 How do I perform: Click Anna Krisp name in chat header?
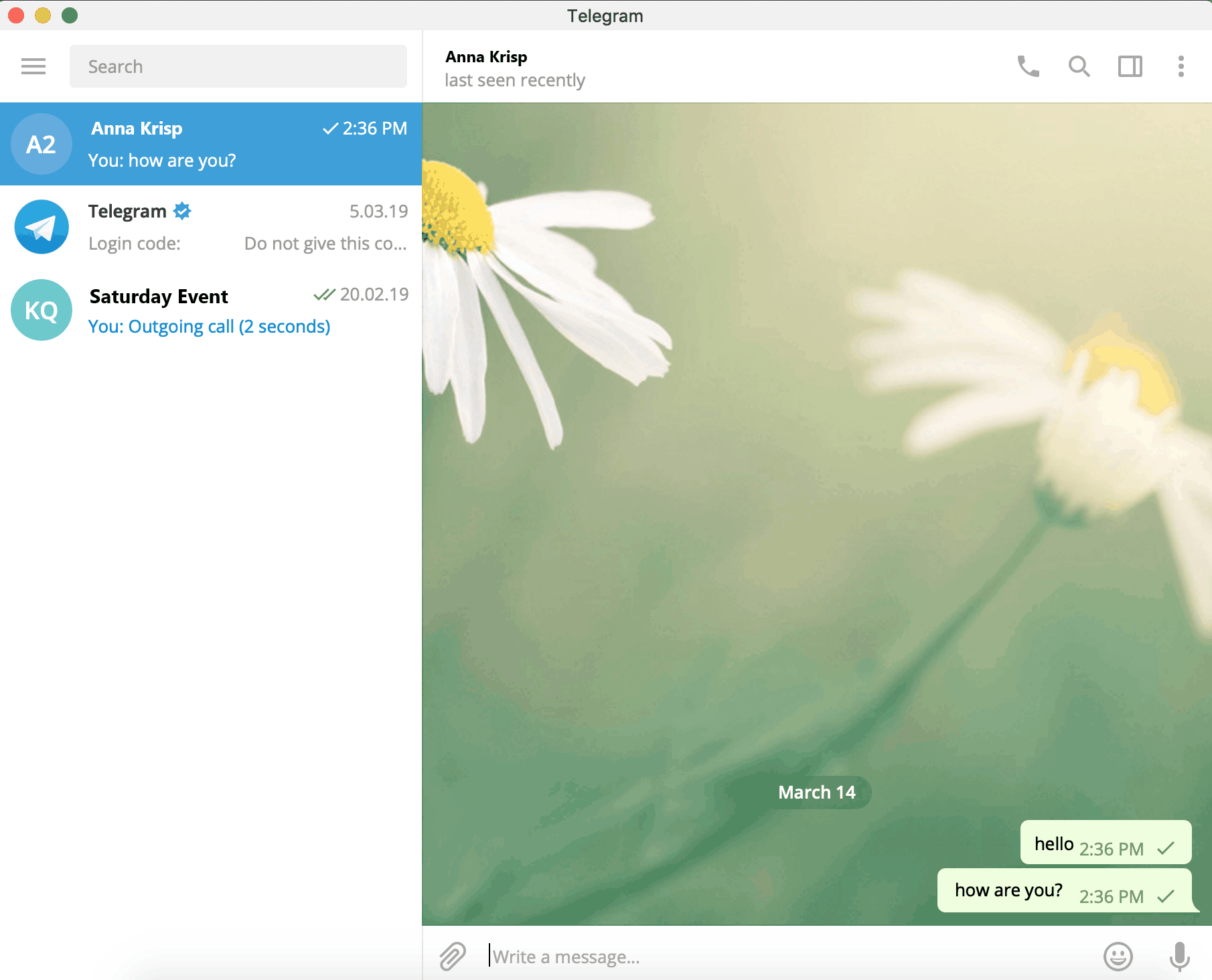pyautogui.click(x=486, y=57)
